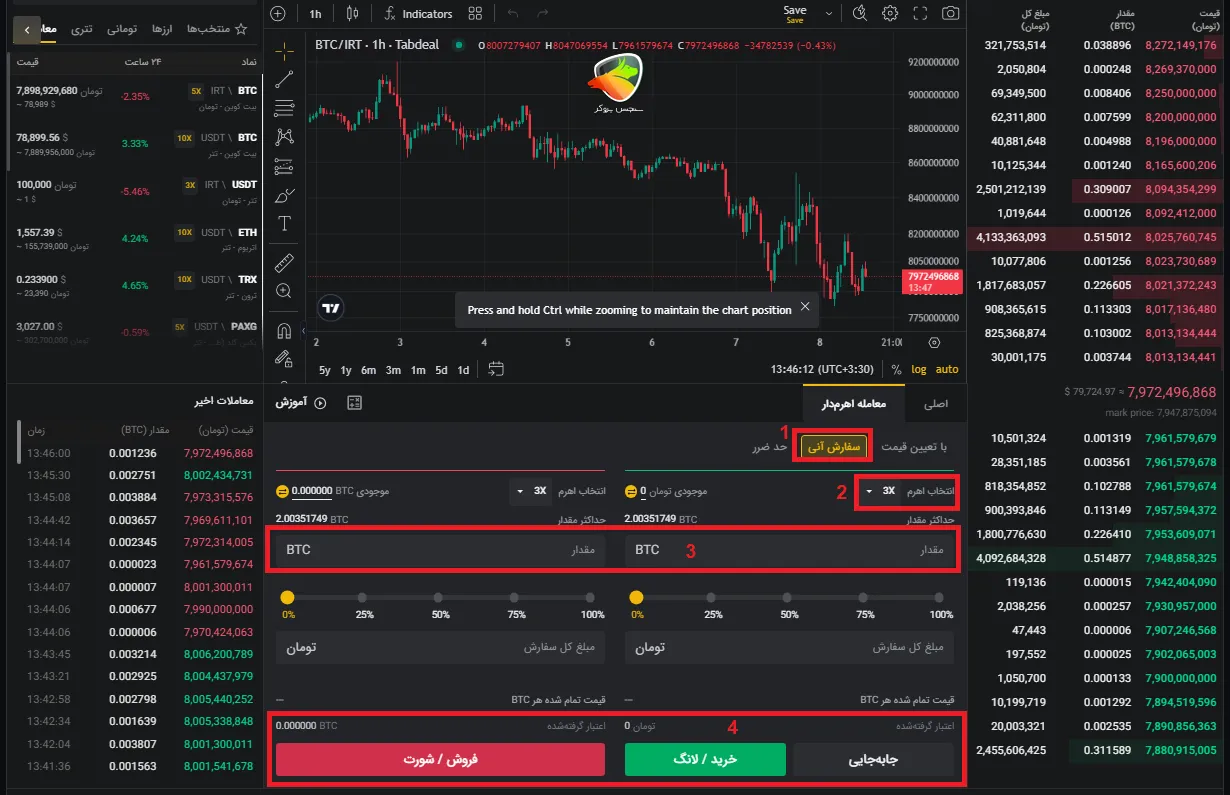Screen dimensions: 1230x795
Task: Switch to the اصلی trading tab
Action: (x=935, y=404)
